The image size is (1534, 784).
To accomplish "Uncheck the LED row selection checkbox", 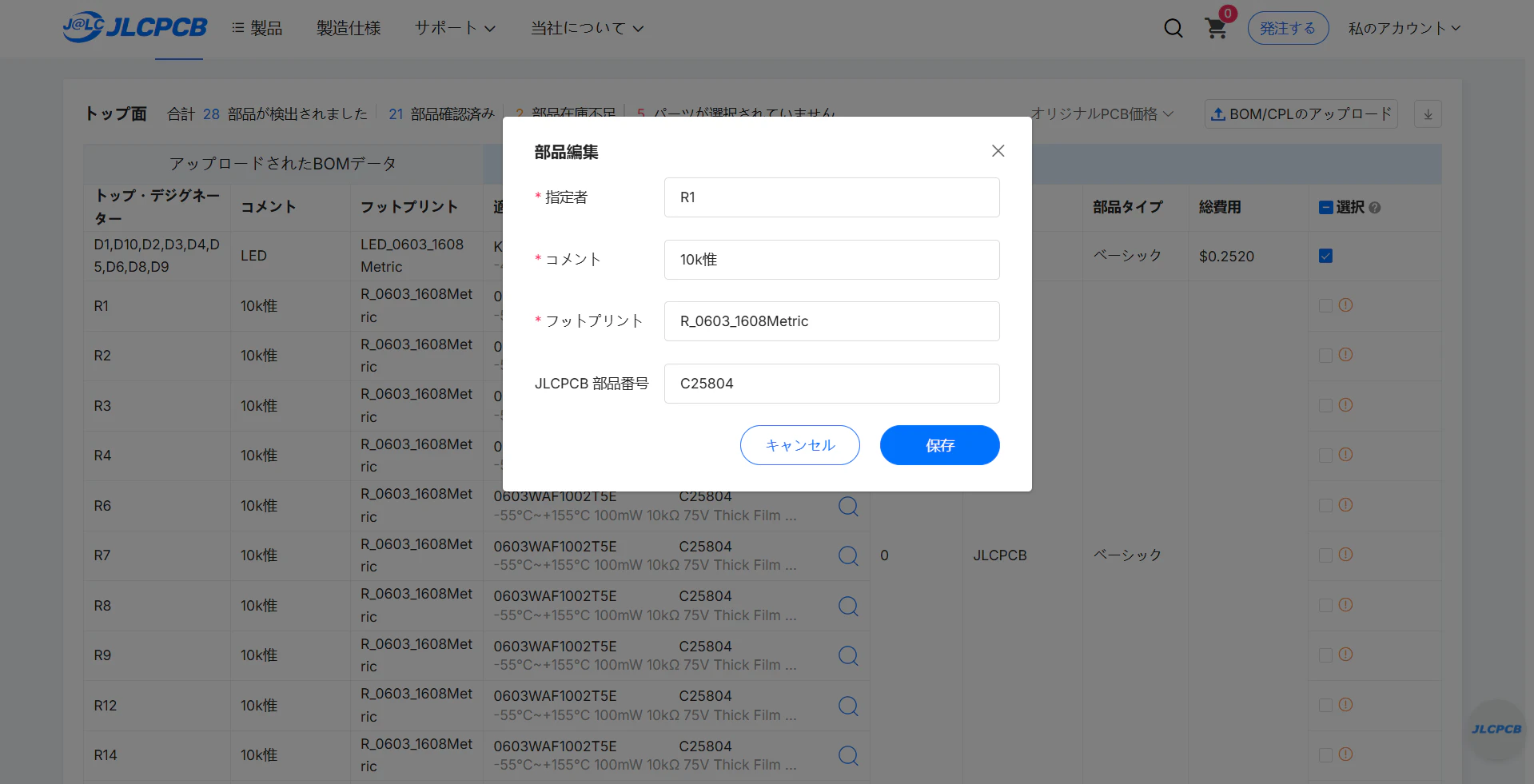I will 1325,256.
